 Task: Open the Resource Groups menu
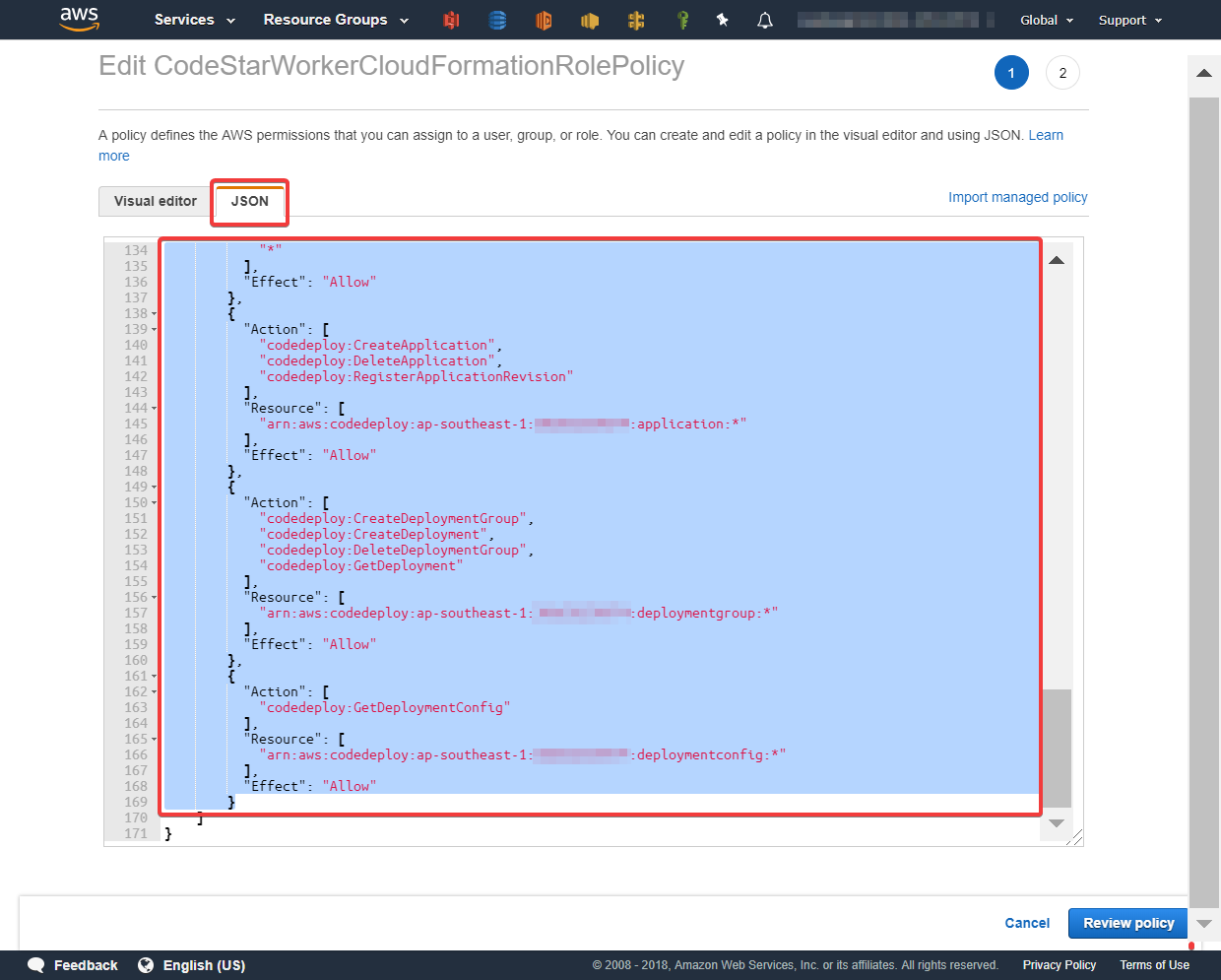pos(336,20)
